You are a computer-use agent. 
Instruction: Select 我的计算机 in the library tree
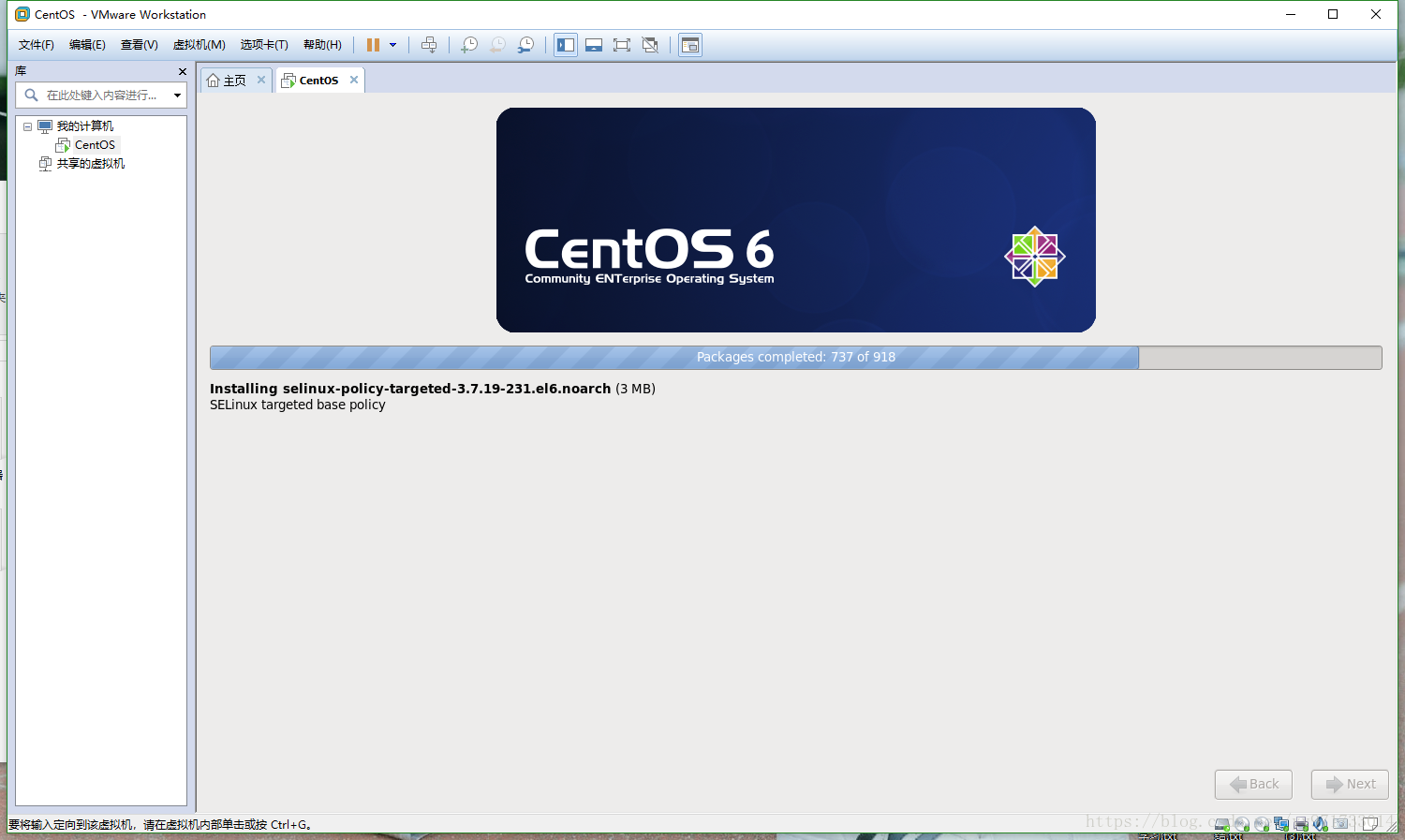(x=84, y=126)
